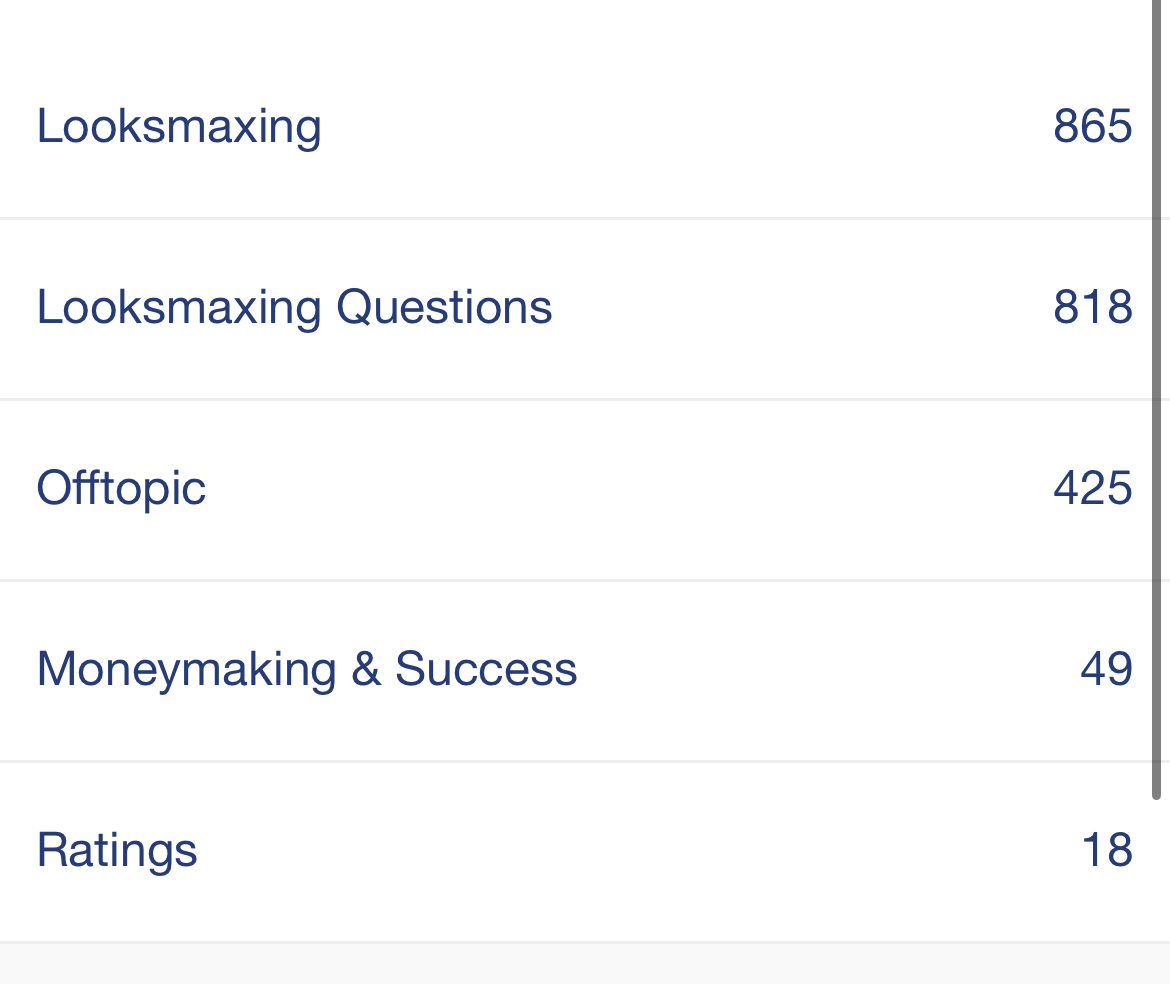Click the 865 count beside Looksmaxing

[1092, 127]
